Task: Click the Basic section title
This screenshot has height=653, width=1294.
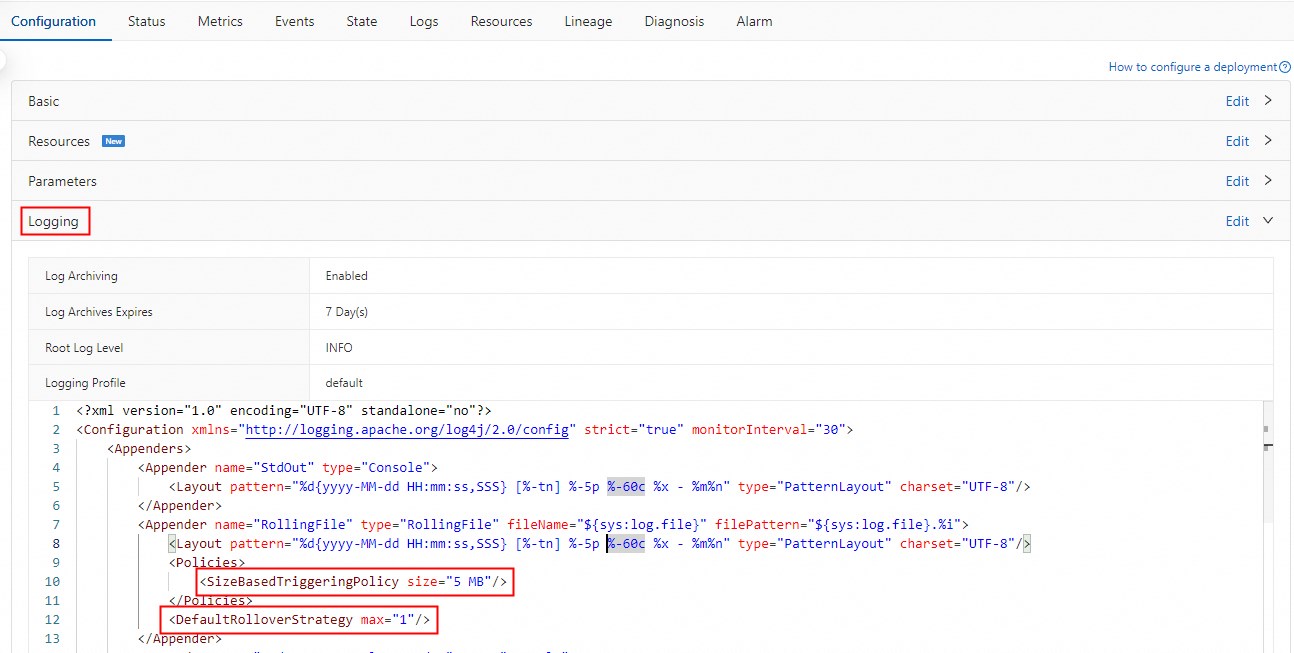Action: click(x=44, y=101)
